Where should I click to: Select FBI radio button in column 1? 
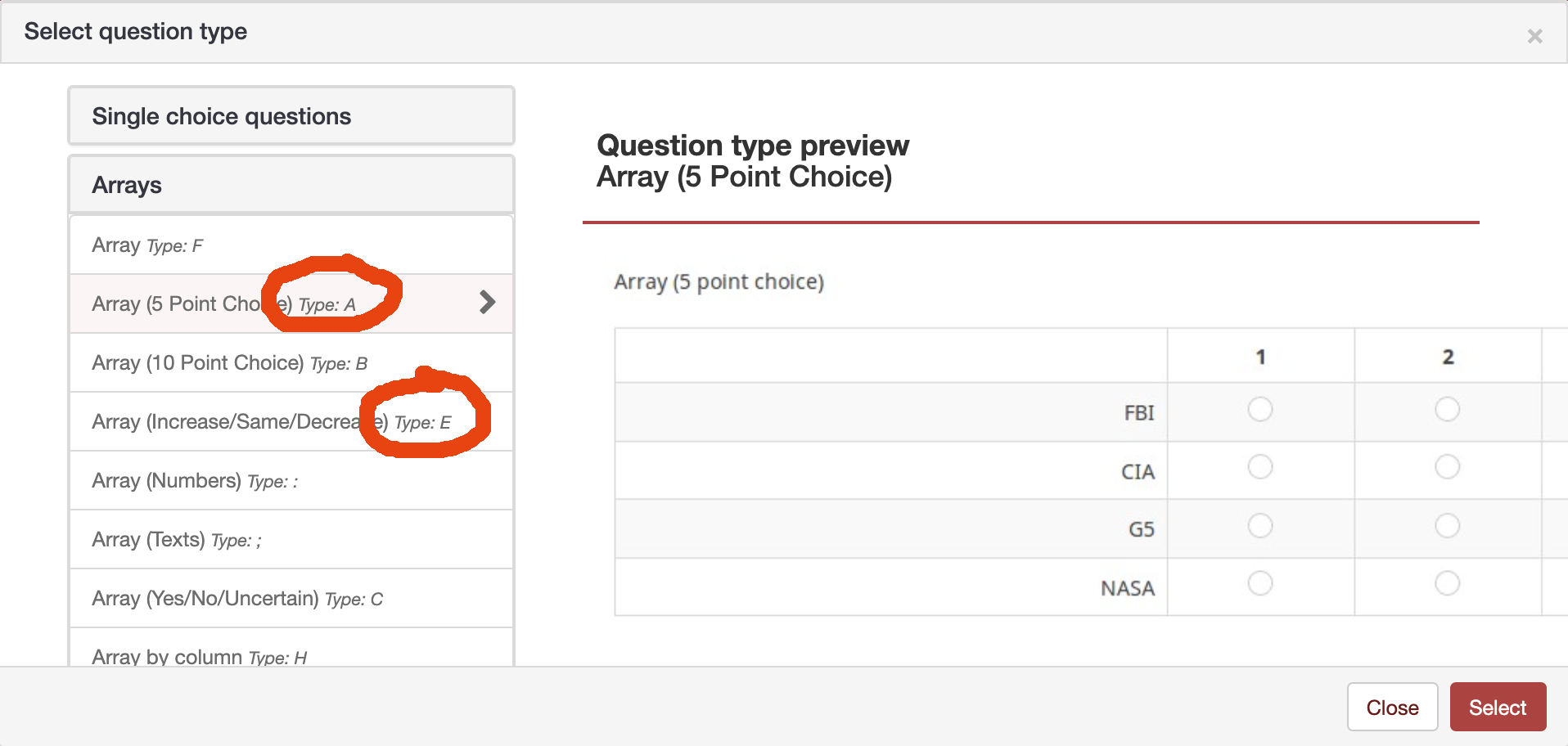1259,409
